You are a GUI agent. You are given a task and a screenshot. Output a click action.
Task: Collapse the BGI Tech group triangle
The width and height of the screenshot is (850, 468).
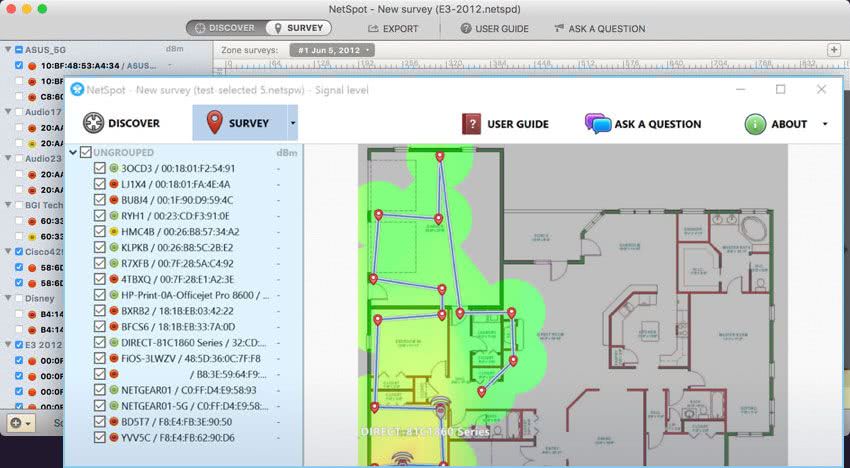[8, 204]
